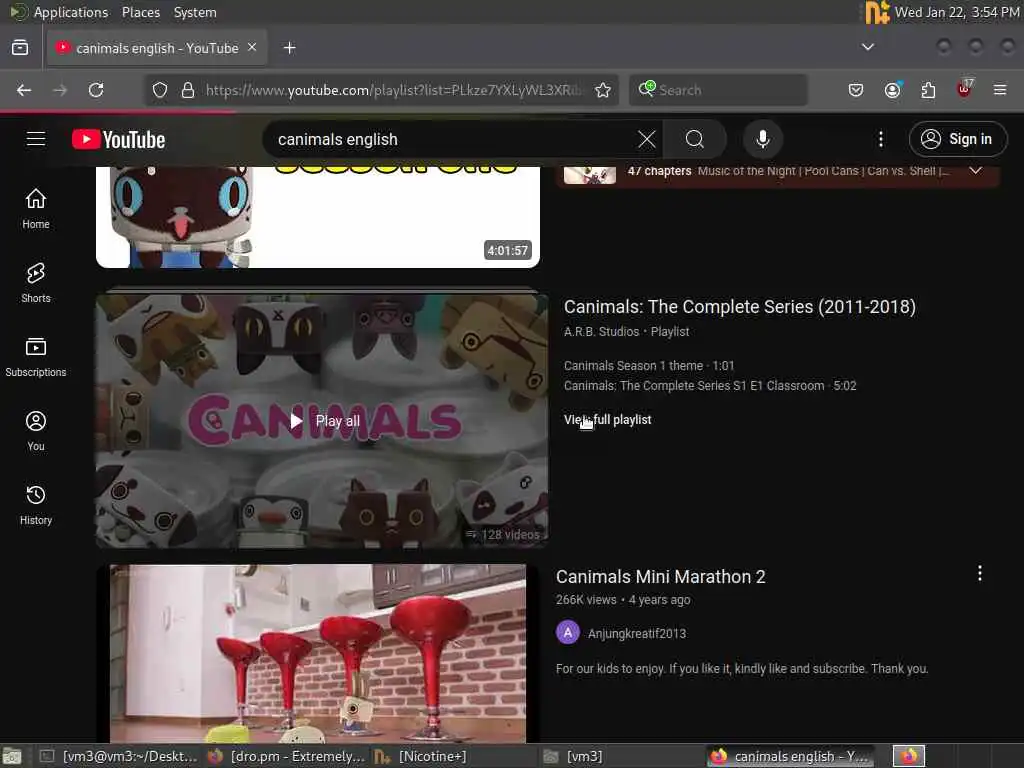This screenshot has width=1024, height=768.
Task: List all tabs dropdown arrow
Action: [867, 47]
